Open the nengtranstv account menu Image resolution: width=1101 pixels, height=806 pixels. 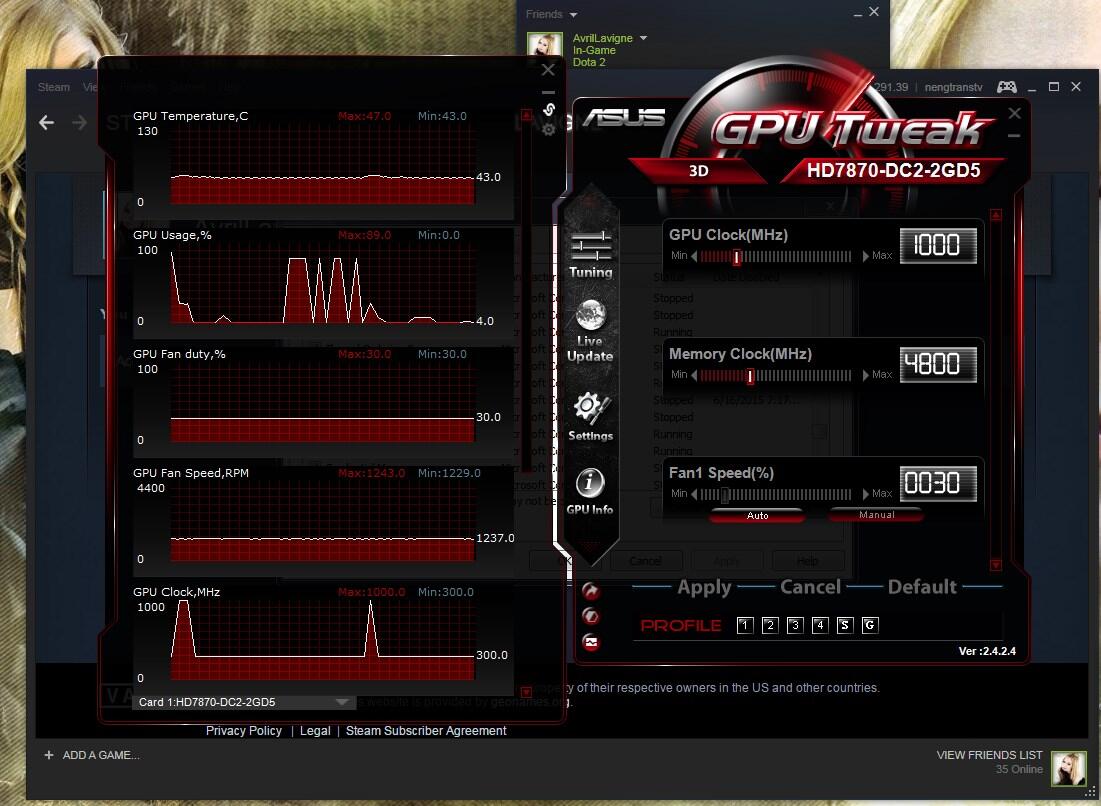(954, 87)
